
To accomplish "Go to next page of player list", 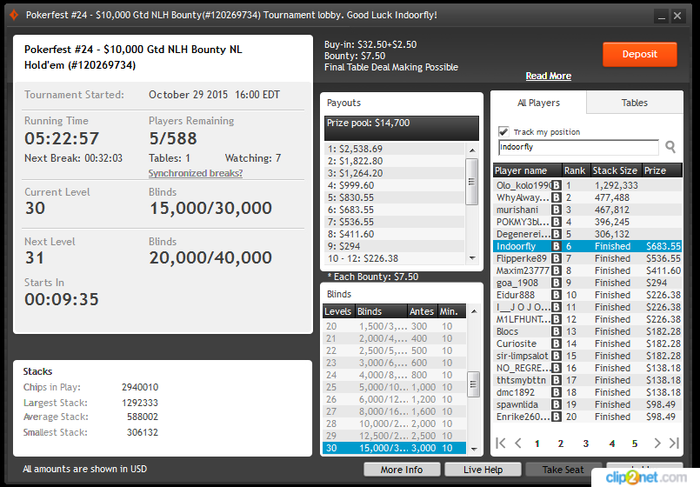I will pos(657,443).
